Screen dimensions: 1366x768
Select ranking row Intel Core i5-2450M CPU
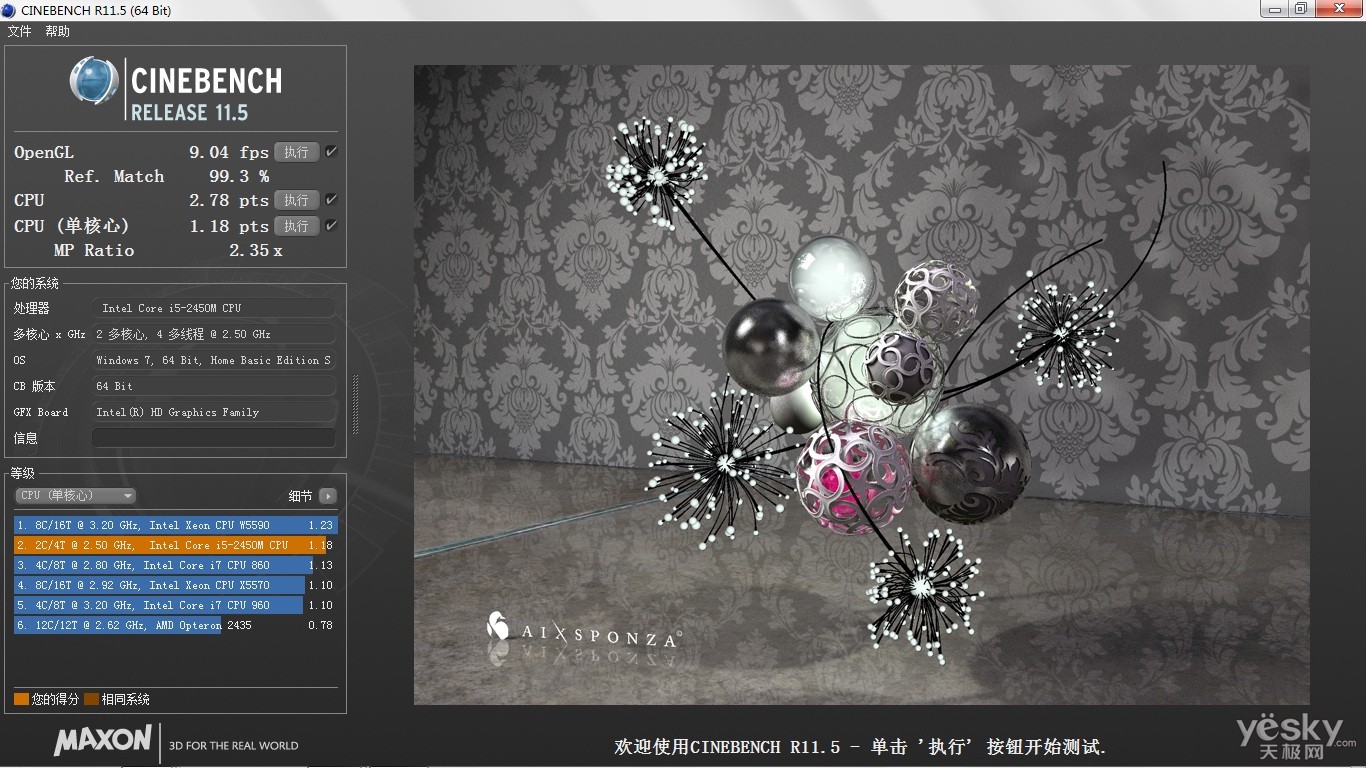175,545
